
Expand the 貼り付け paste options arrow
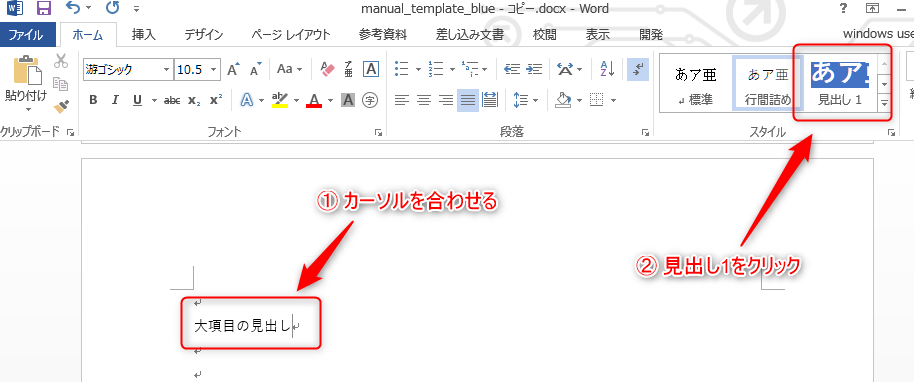(x=27, y=109)
